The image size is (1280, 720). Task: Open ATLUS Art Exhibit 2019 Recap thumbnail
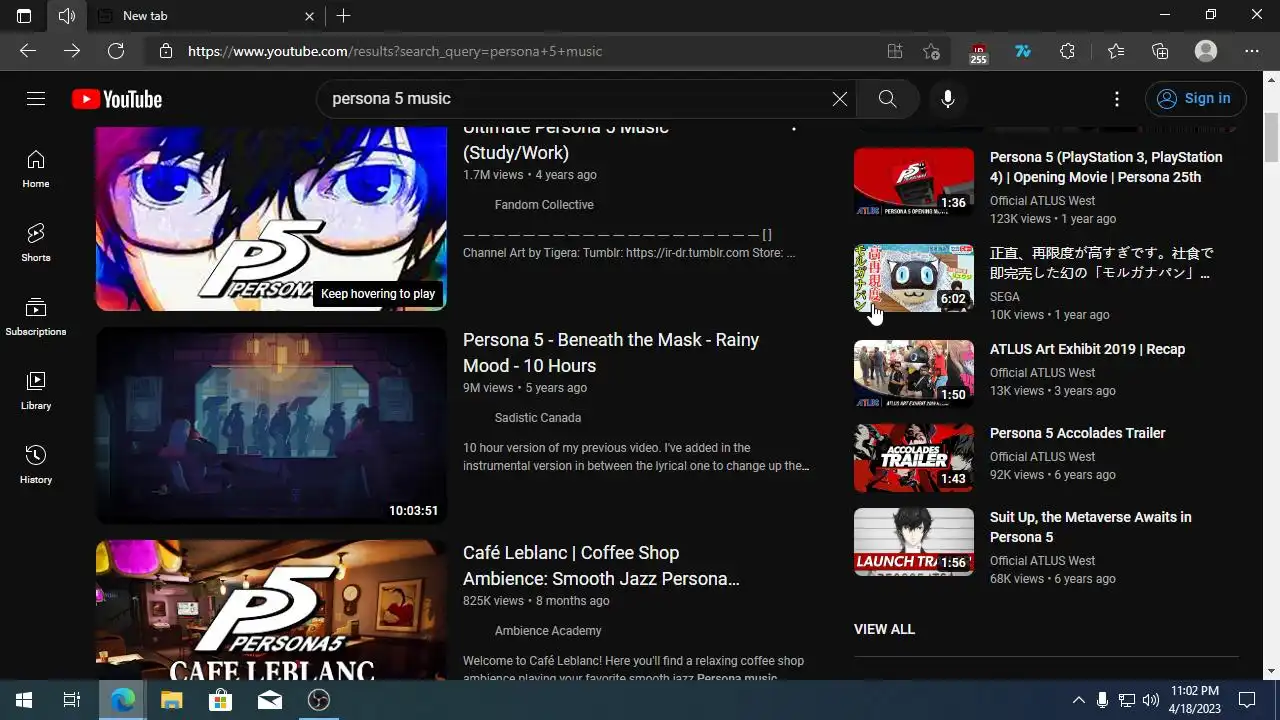point(914,374)
